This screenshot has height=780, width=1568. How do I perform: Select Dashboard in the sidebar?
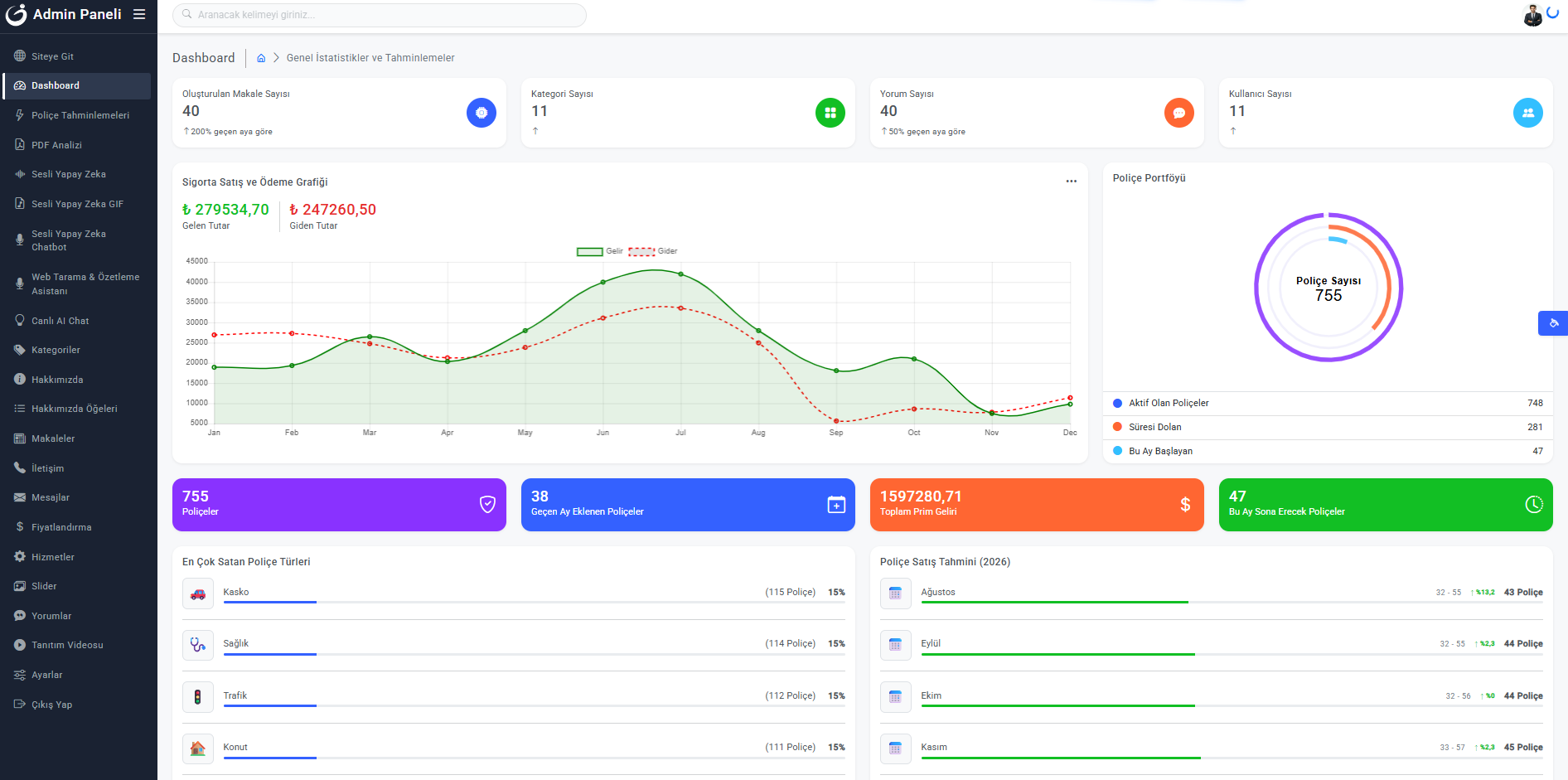pyautogui.click(x=77, y=85)
